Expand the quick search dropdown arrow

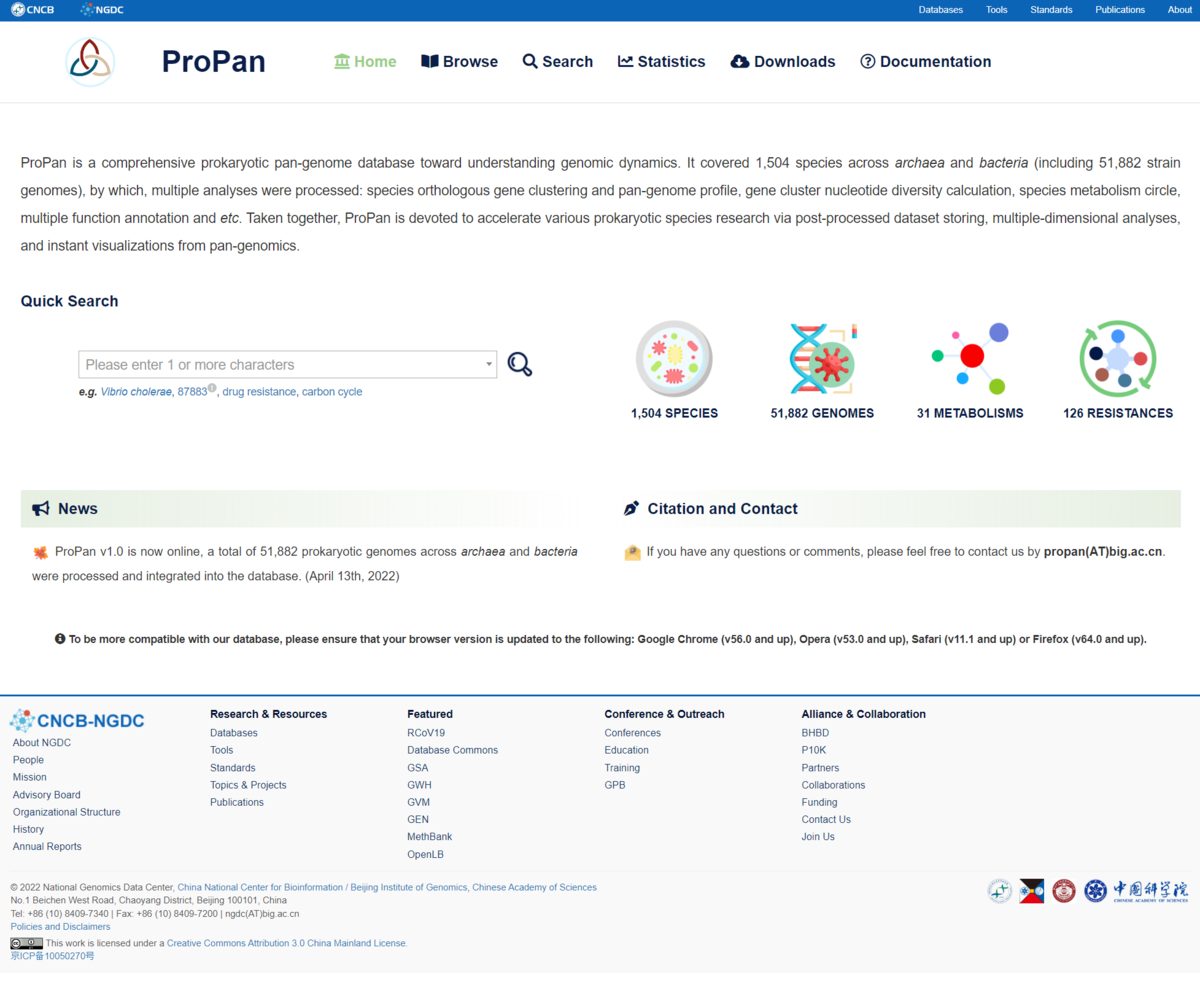pos(489,365)
